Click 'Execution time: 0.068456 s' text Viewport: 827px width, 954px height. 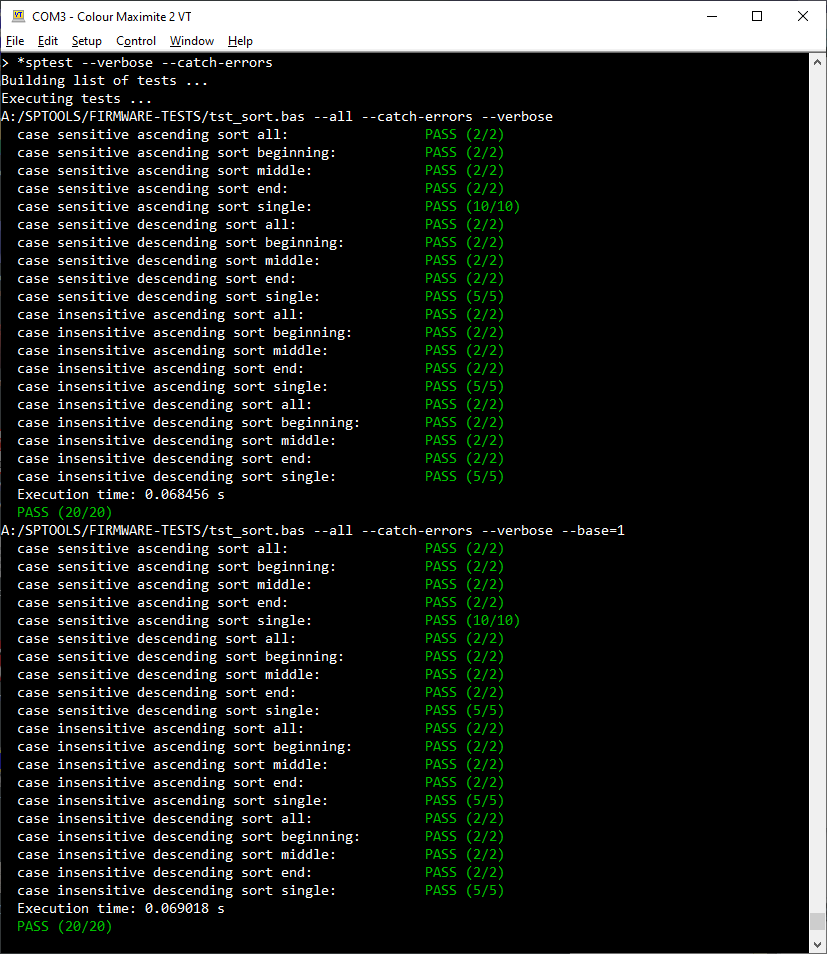click(120, 495)
